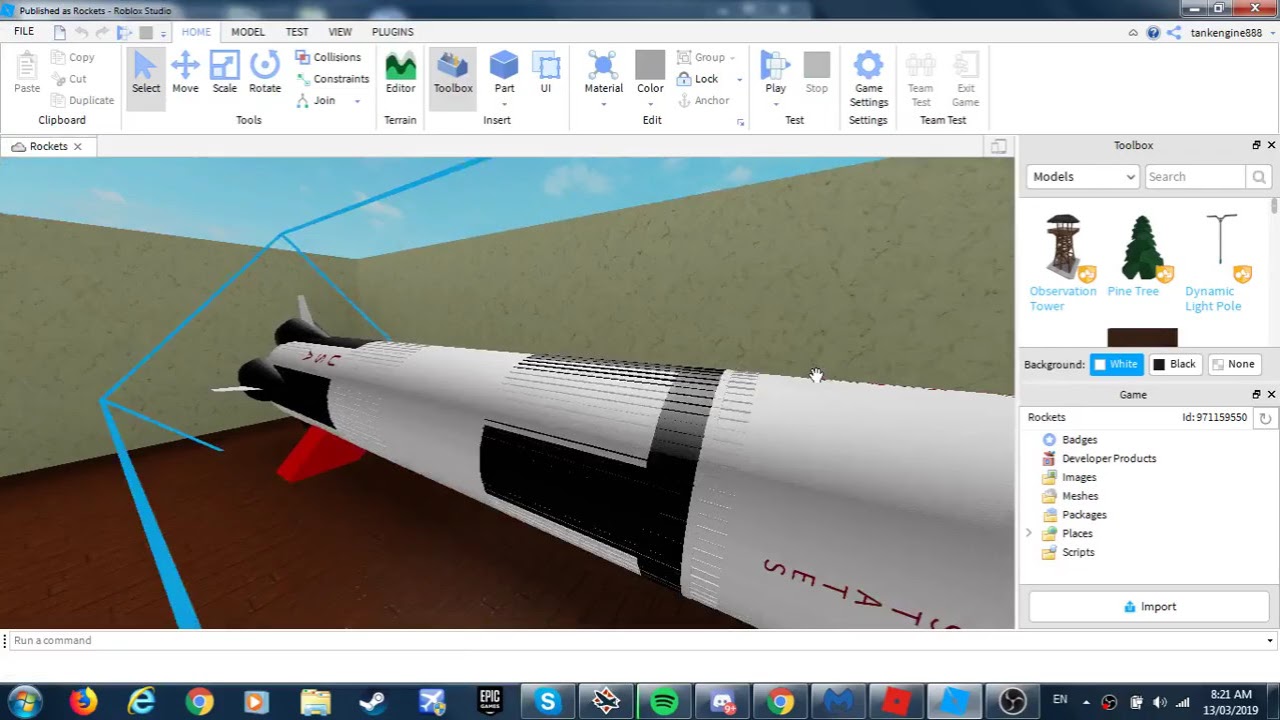Screen dimensions: 1280x720
Task: Click the Duplicate button
Action: pos(82,100)
